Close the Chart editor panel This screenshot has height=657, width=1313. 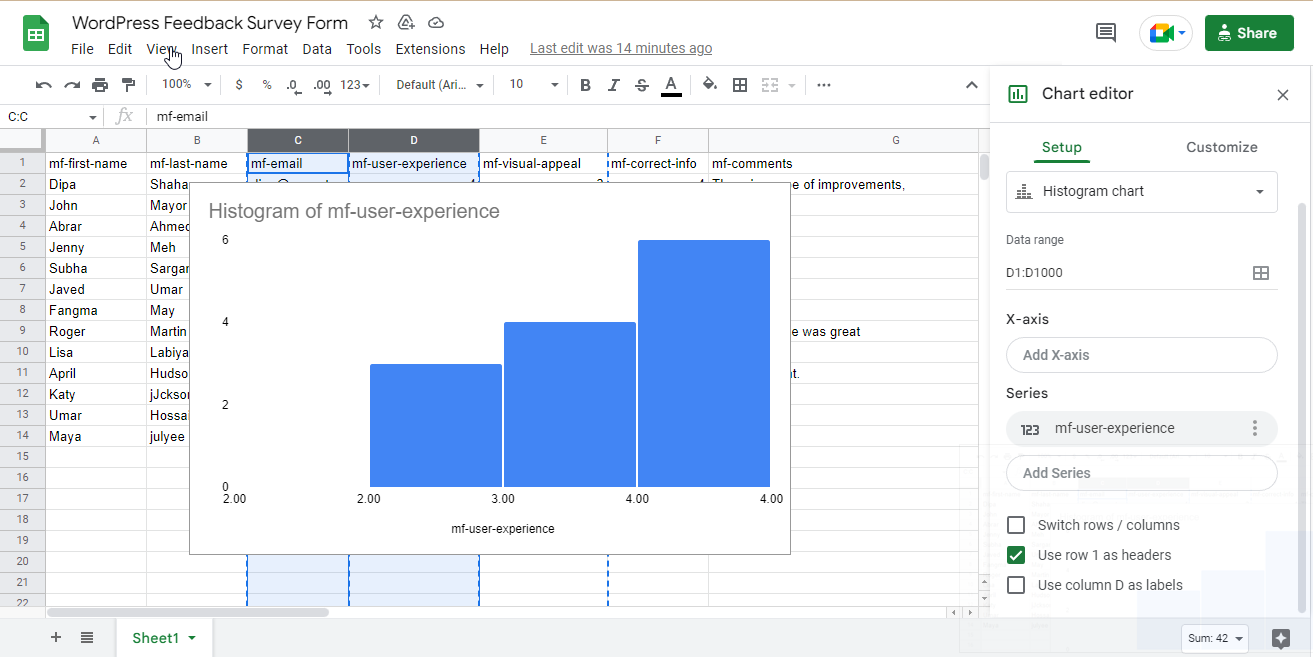tap(1283, 95)
